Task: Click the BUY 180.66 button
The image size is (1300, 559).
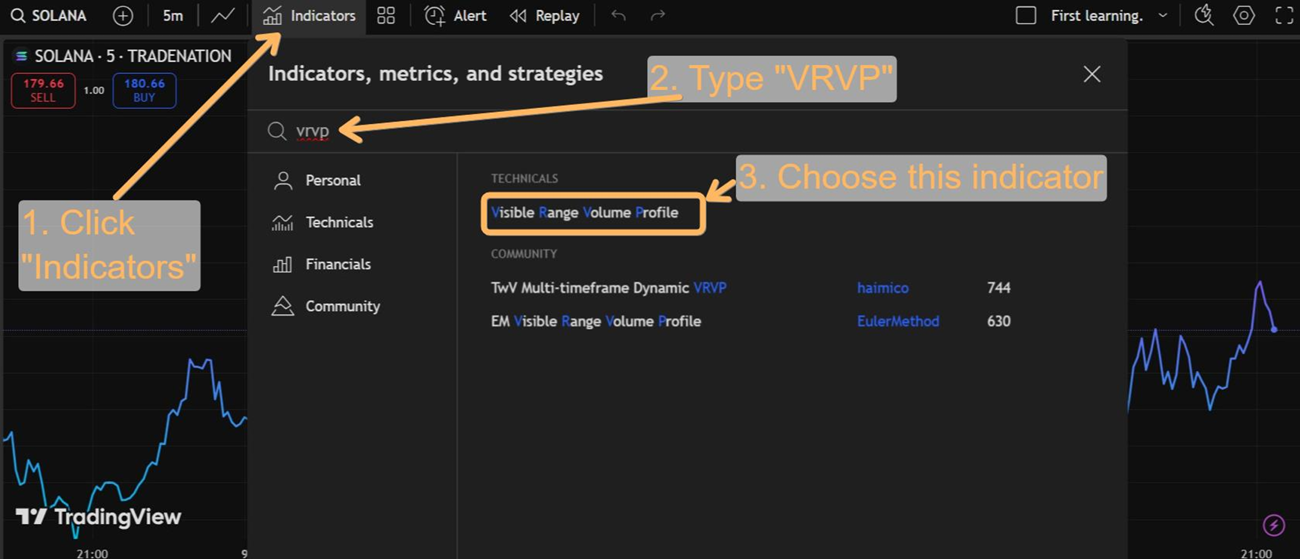Action: [144, 91]
